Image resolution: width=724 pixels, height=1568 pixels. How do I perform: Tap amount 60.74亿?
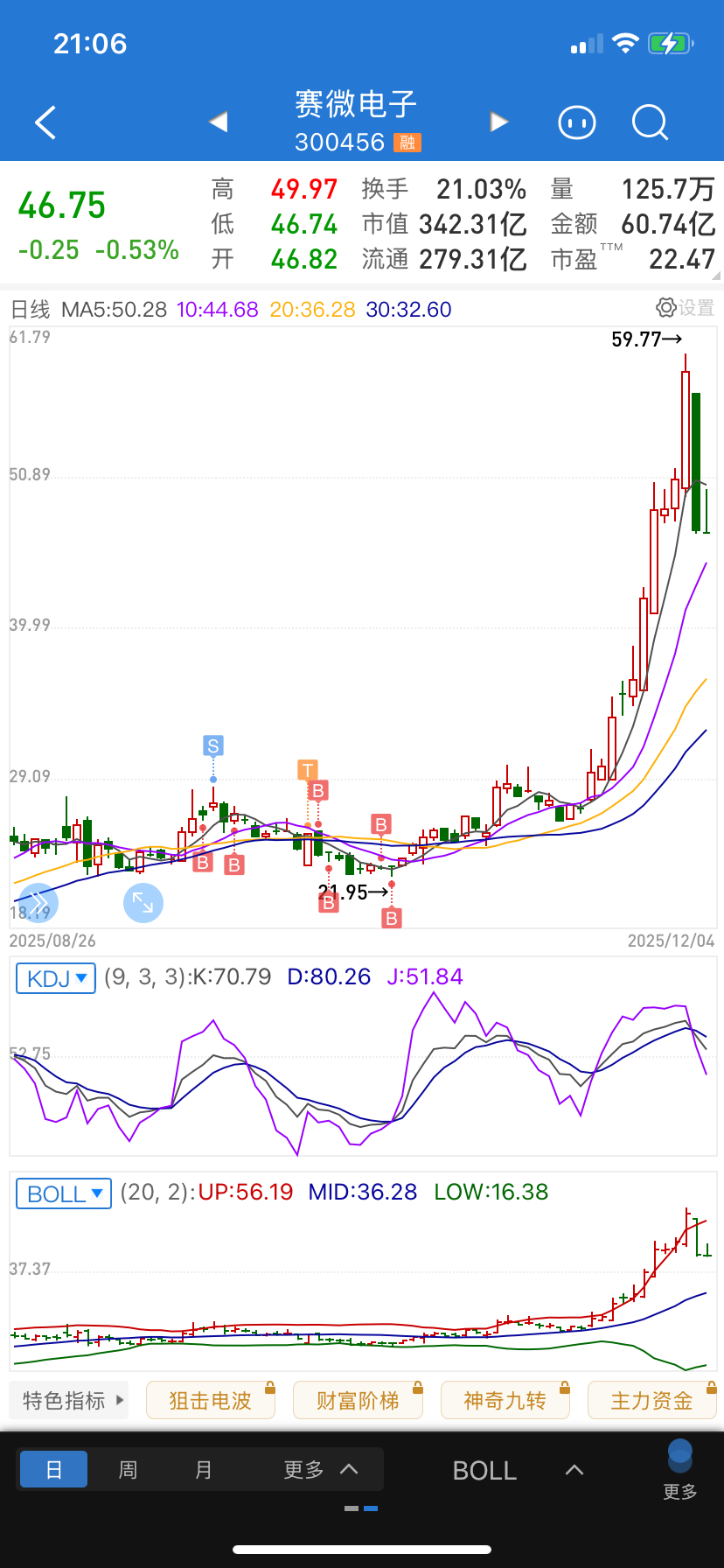tap(668, 224)
